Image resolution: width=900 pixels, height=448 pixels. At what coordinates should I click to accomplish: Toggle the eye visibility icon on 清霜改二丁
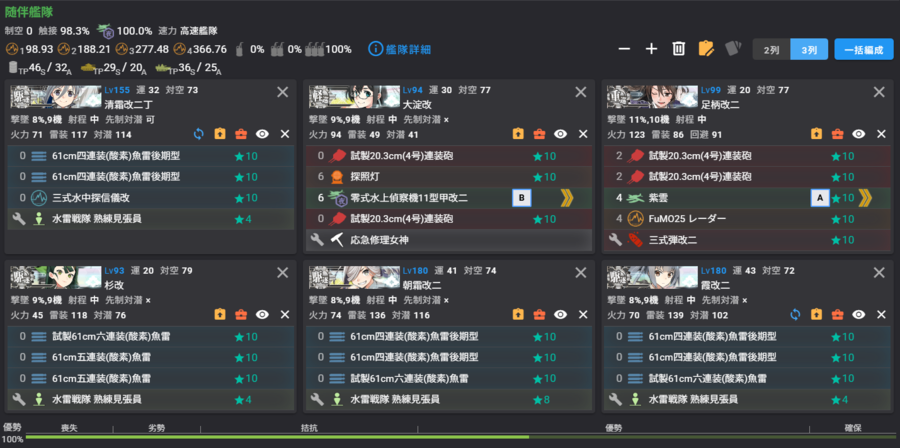(x=262, y=134)
